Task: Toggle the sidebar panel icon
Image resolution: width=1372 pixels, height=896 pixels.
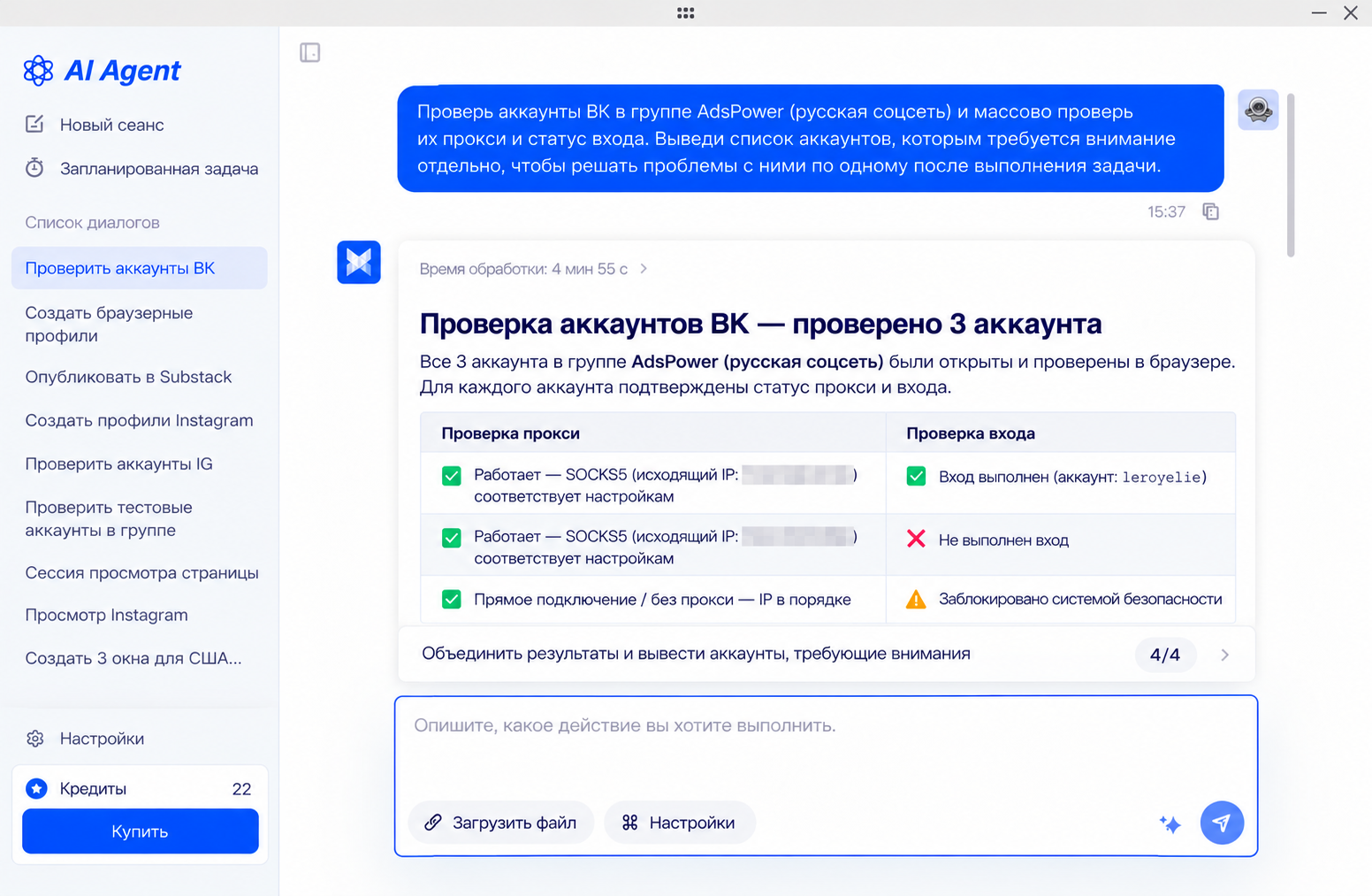Action: point(310,53)
